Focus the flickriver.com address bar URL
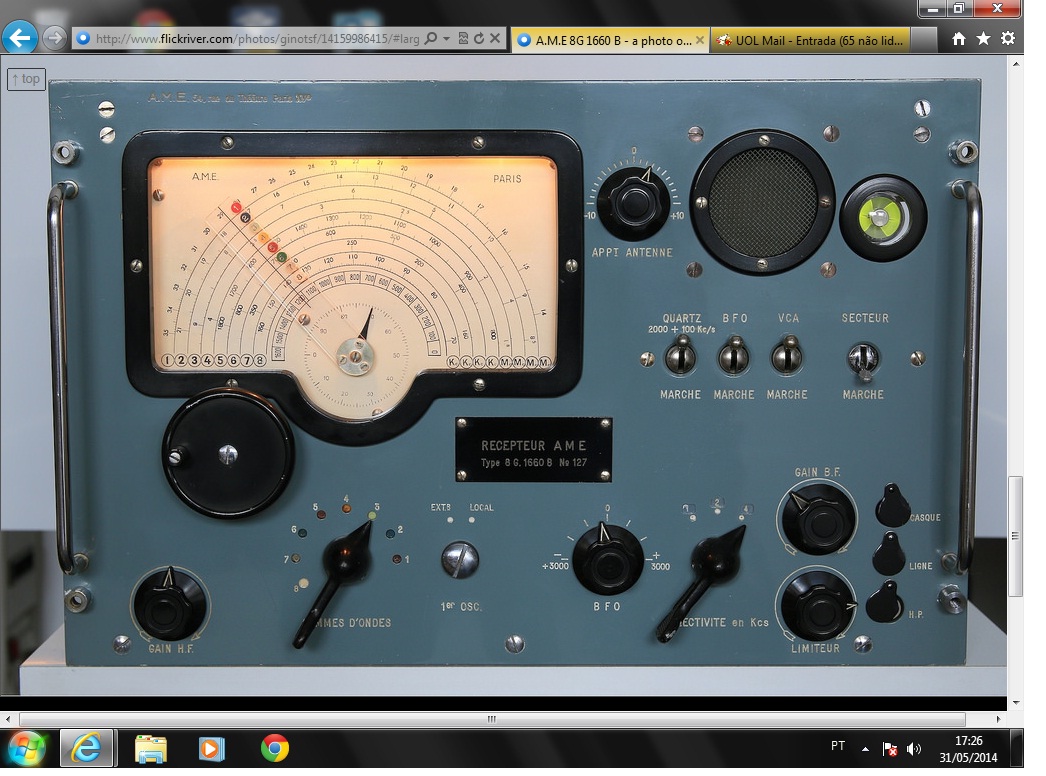The height and width of the screenshot is (776, 1046). pyautogui.click(x=257, y=39)
